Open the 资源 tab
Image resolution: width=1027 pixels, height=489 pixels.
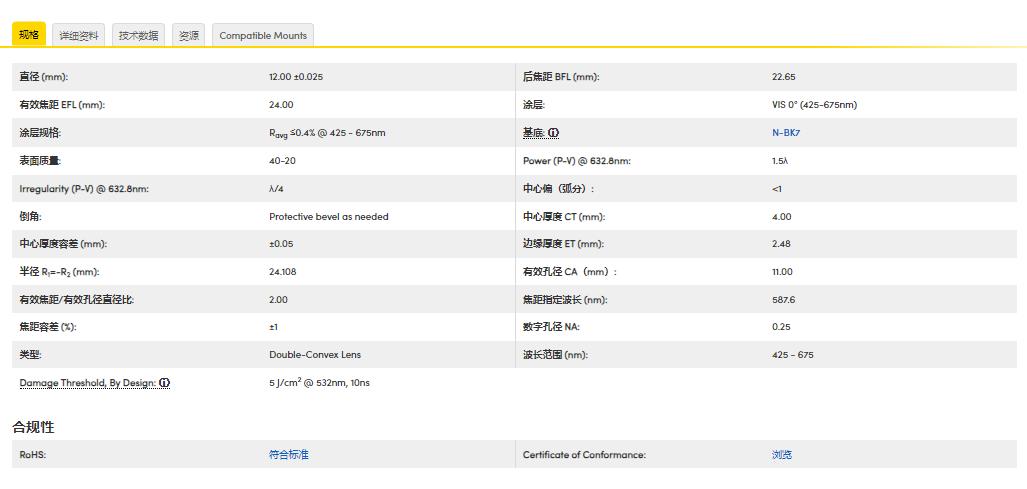coord(188,35)
